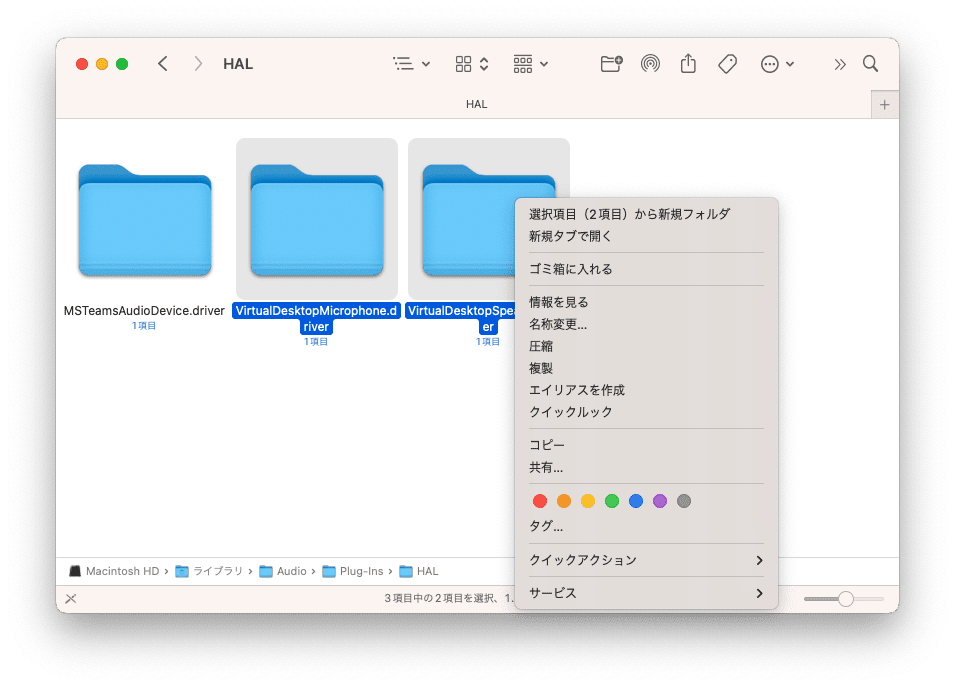Add a new tab with plus button
Image resolution: width=955 pixels, height=687 pixels.
[x=884, y=104]
